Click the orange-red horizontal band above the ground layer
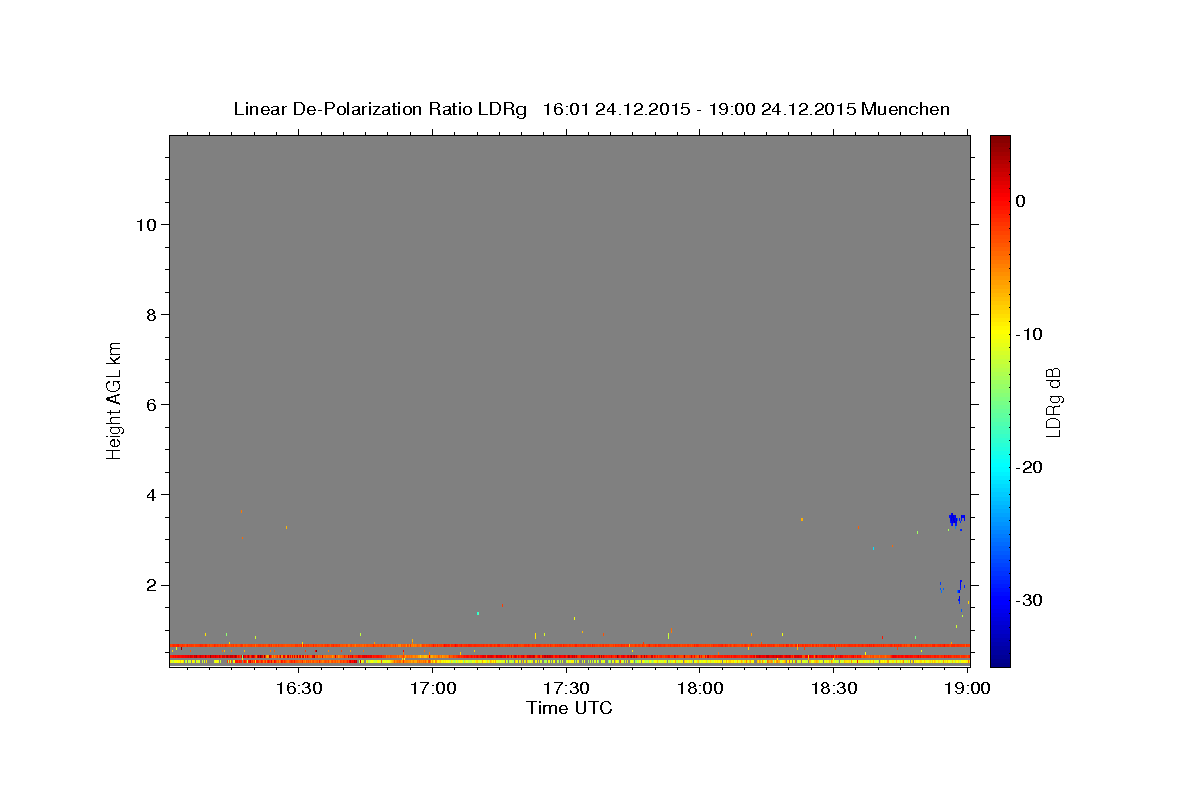Viewport: 1200px width, 800px height. pos(569,645)
